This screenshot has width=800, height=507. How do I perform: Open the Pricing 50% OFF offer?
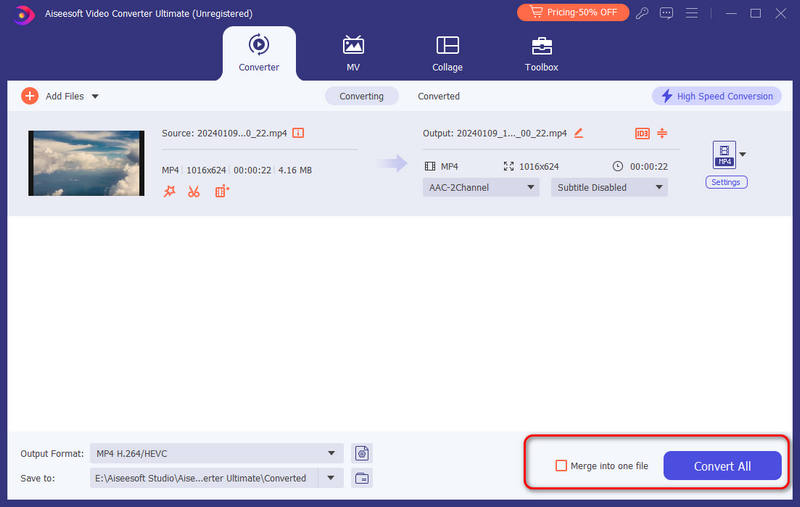pyautogui.click(x=572, y=12)
